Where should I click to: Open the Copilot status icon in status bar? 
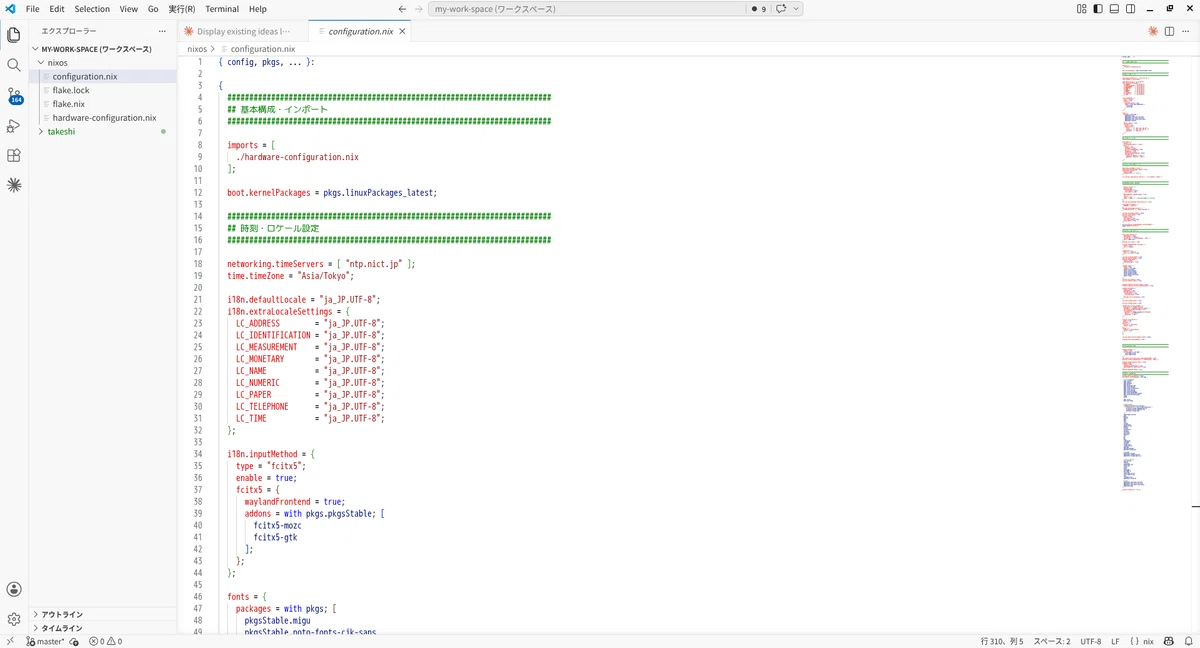[x=1170, y=641]
